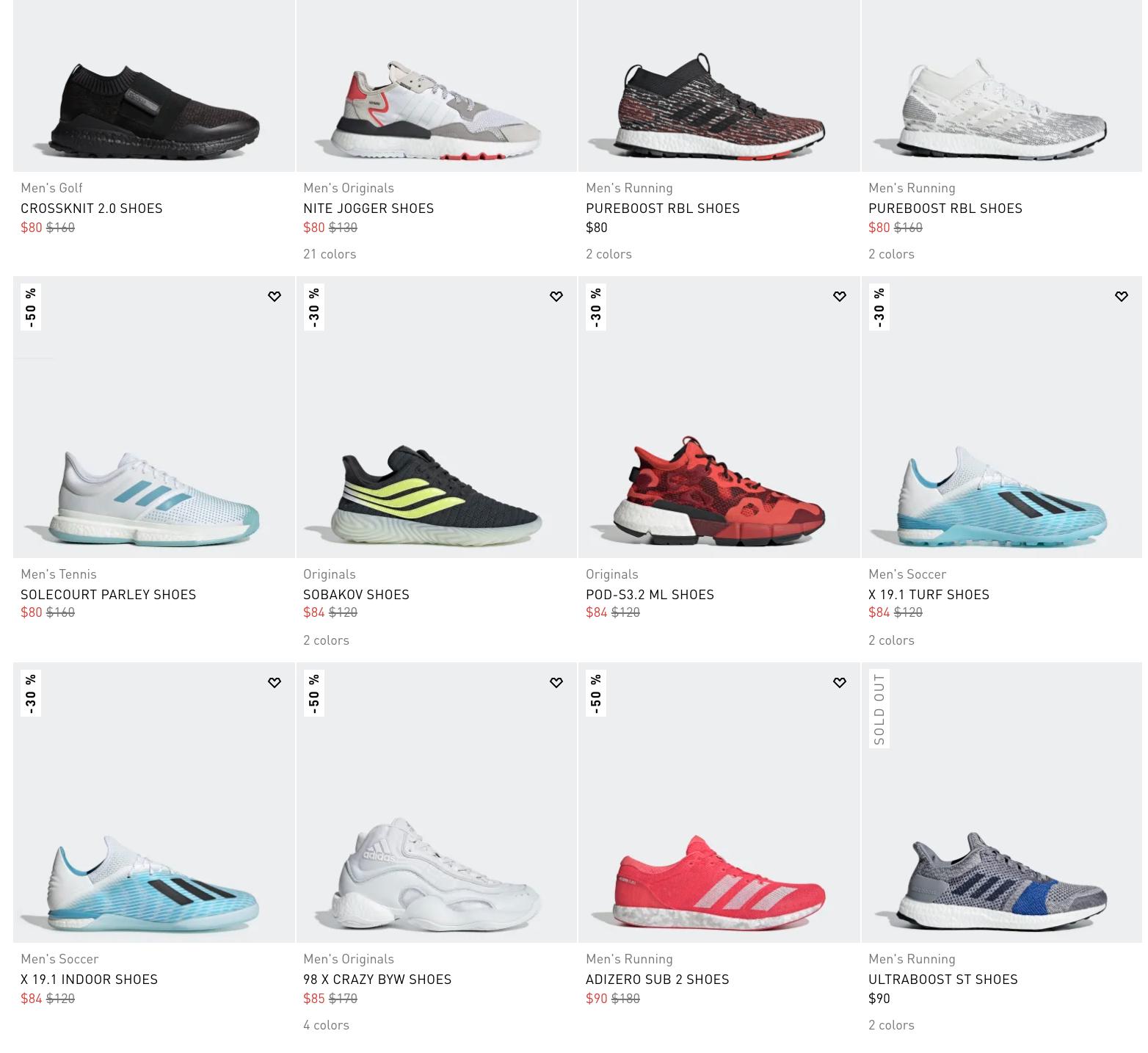Image resolution: width=1148 pixels, height=1053 pixels.
Task: Click Men's Soccer category on X 19.1 Turf
Action: pyautogui.click(x=907, y=574)
